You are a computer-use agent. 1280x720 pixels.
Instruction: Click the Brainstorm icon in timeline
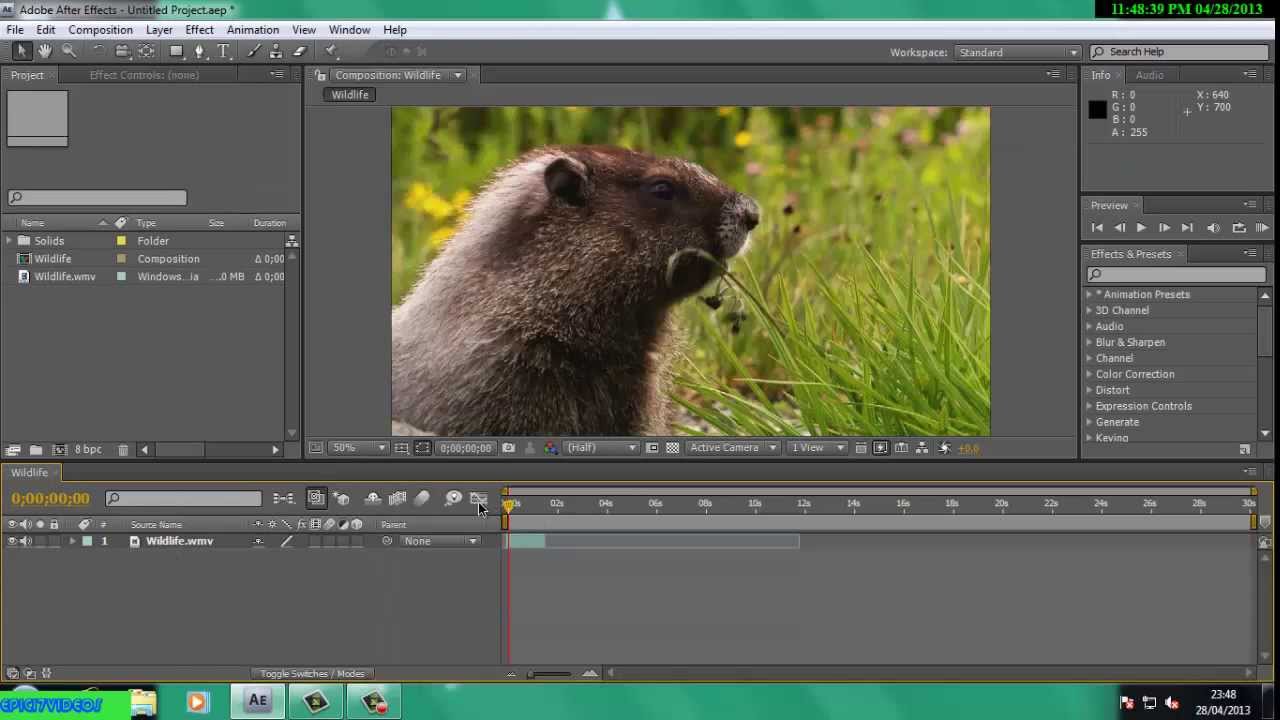coord(453,498)
